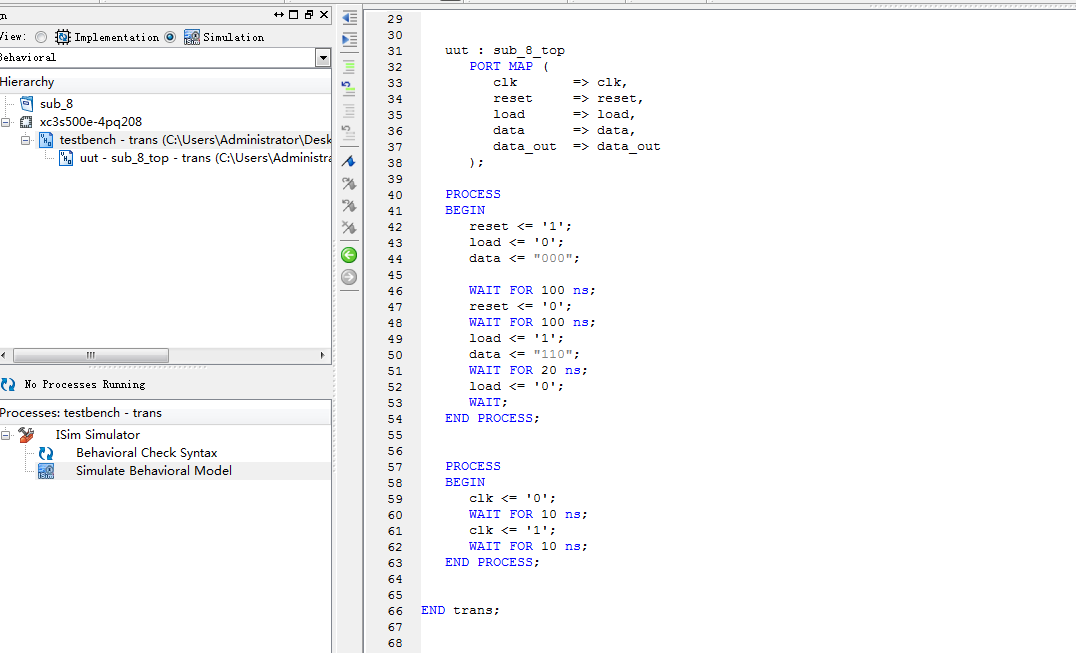
Task: Click Behavioral Check Syntax process
Action: coord(146,453)
